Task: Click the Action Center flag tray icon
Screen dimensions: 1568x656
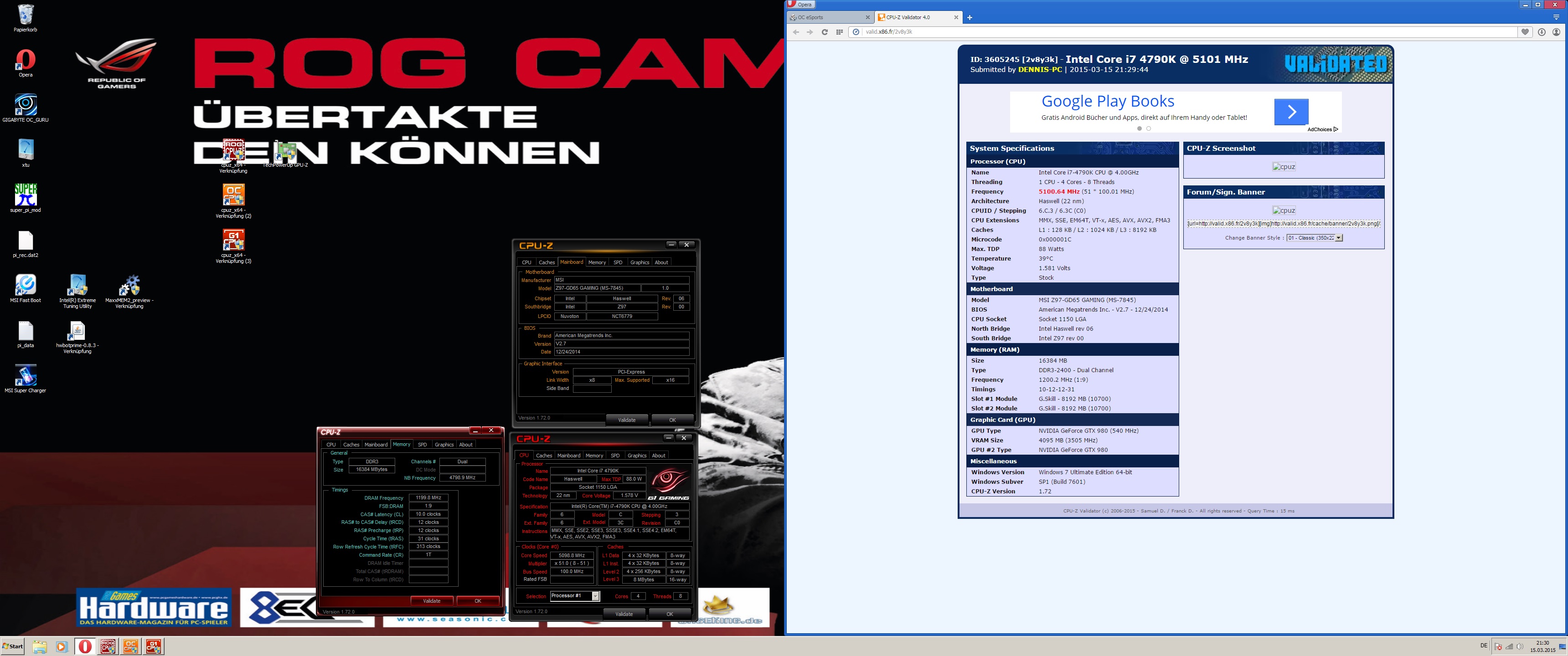Action: [1498, 646]
